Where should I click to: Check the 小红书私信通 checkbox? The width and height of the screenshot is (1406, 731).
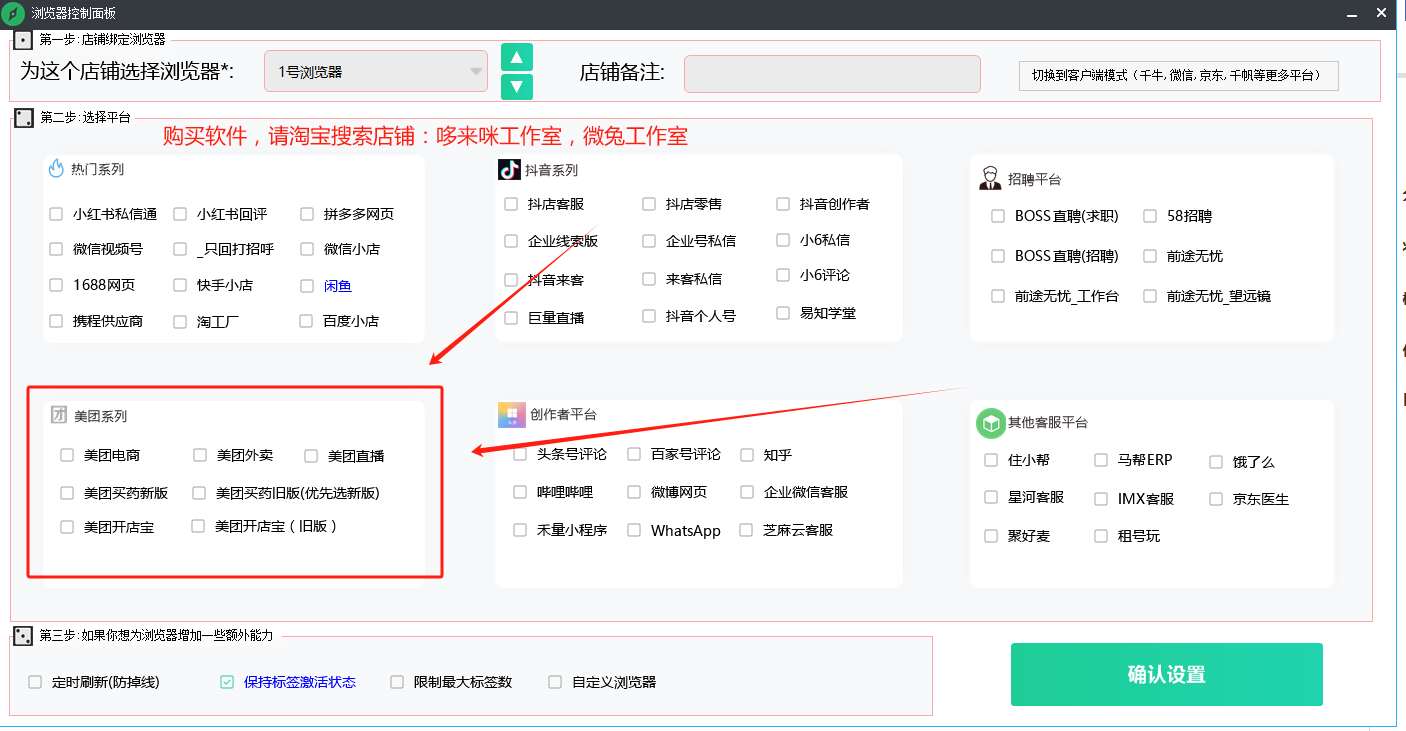56,214
